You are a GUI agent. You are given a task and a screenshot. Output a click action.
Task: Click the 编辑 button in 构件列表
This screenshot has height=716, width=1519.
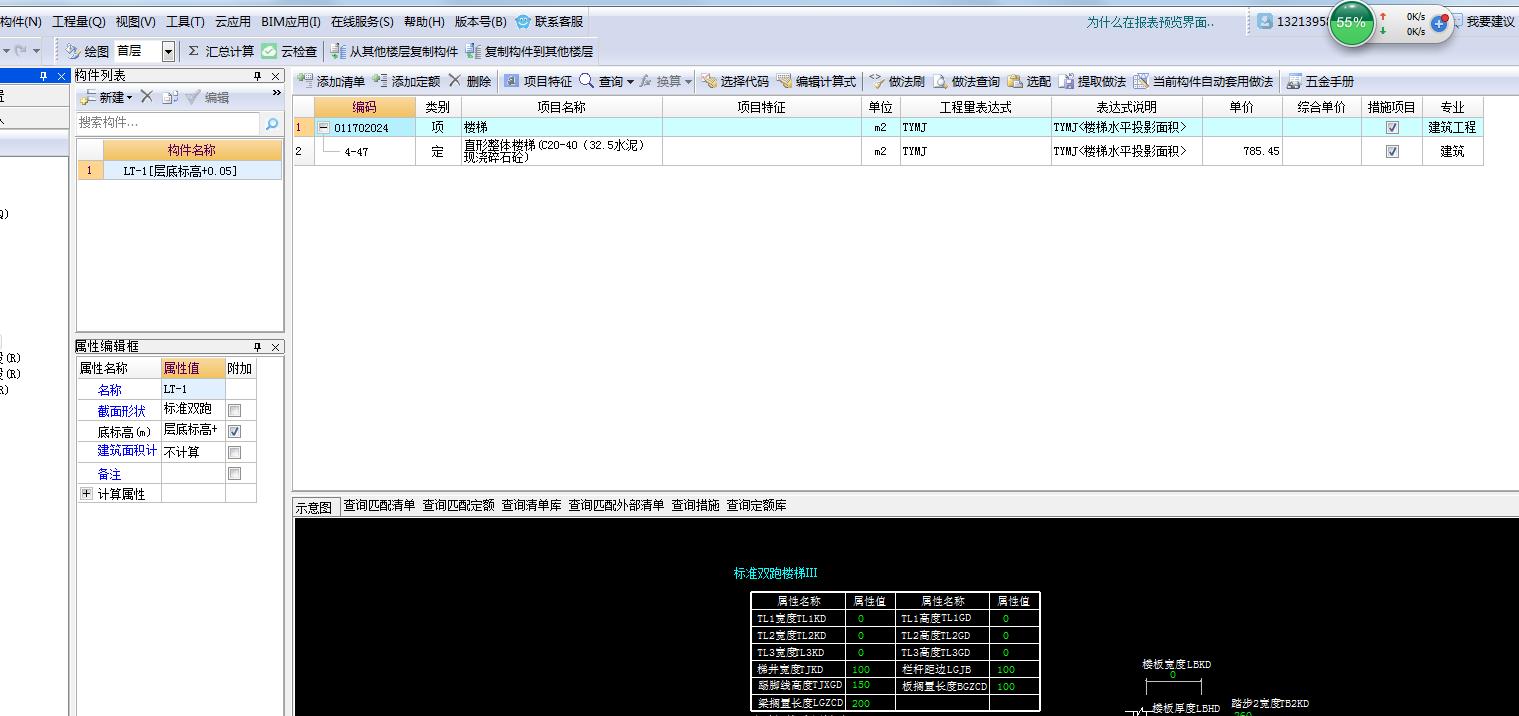pos(208,97)
